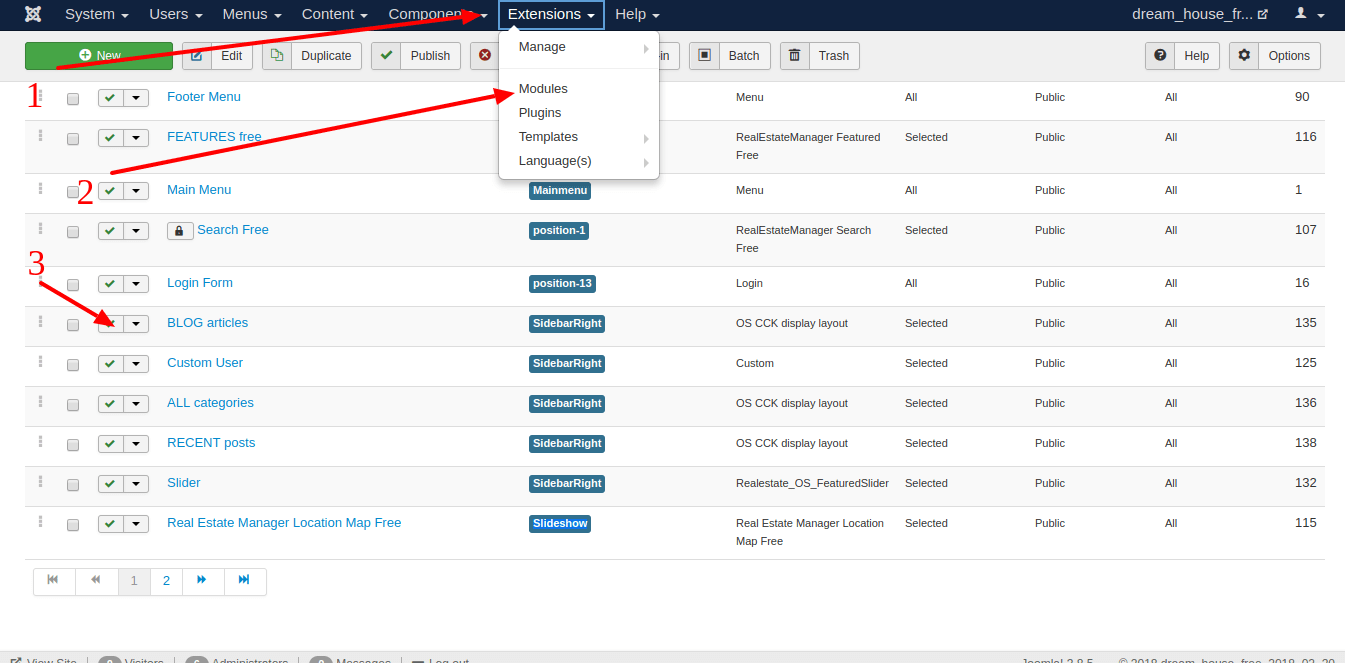Viewport: 1345px width, 663px height.
Task: Open status dropdown arrow for Login Form
Action: [x=136, y=284]
